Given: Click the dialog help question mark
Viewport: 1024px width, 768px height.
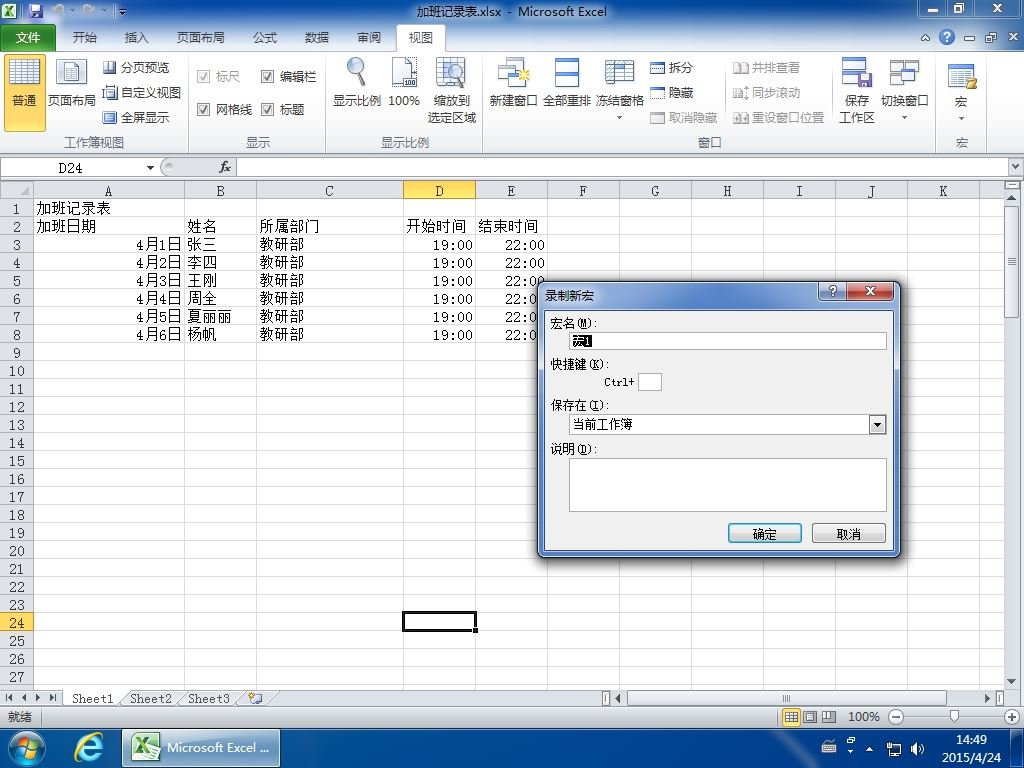Looking at the screenshot, I should coord(833,291).
